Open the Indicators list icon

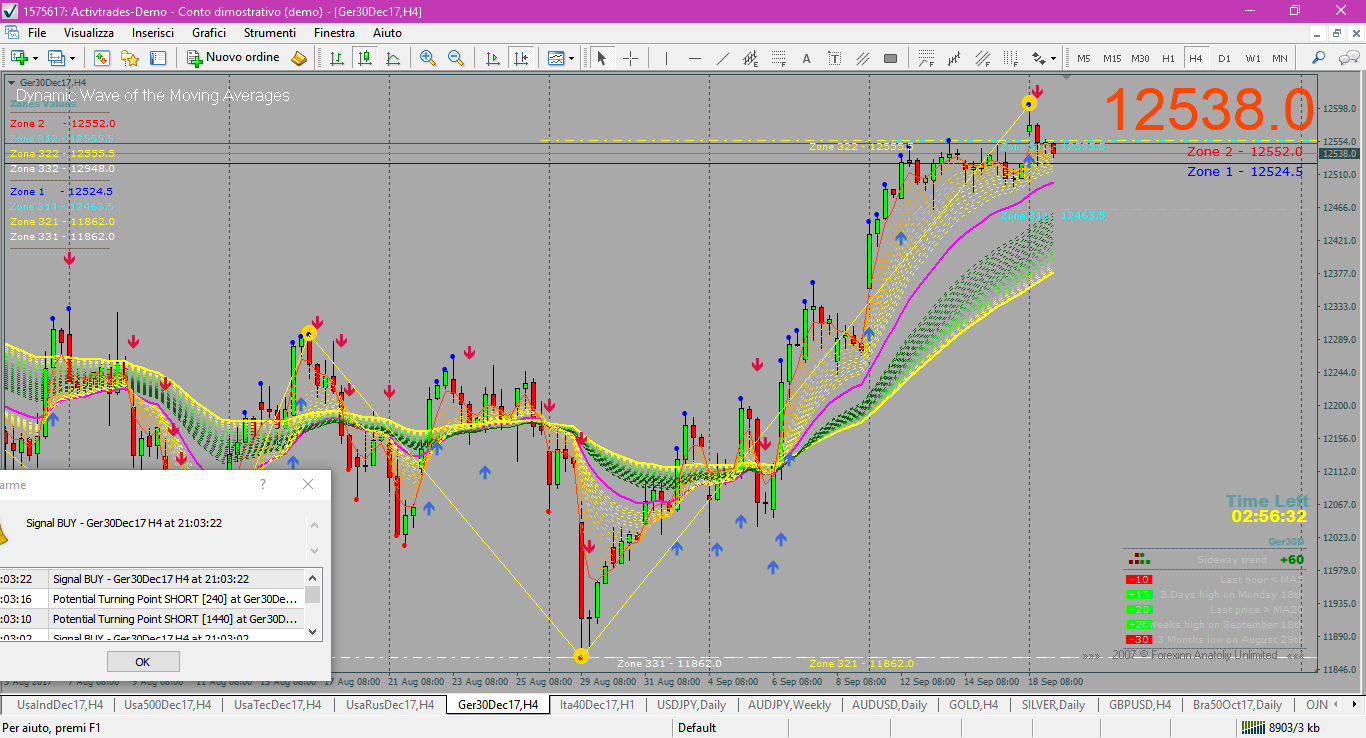point(556,58)
